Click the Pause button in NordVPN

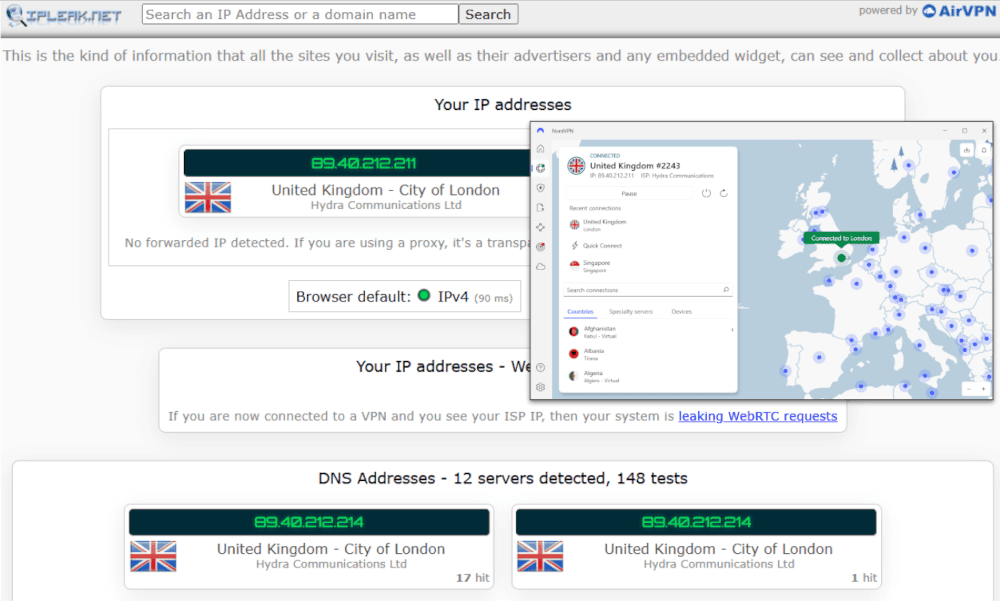[x=629, y=193]
